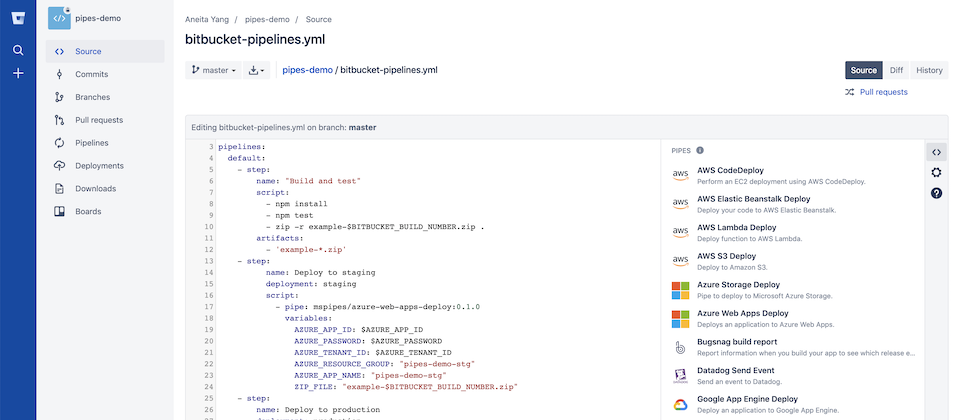Switch to the History view tab

point(929,70)
